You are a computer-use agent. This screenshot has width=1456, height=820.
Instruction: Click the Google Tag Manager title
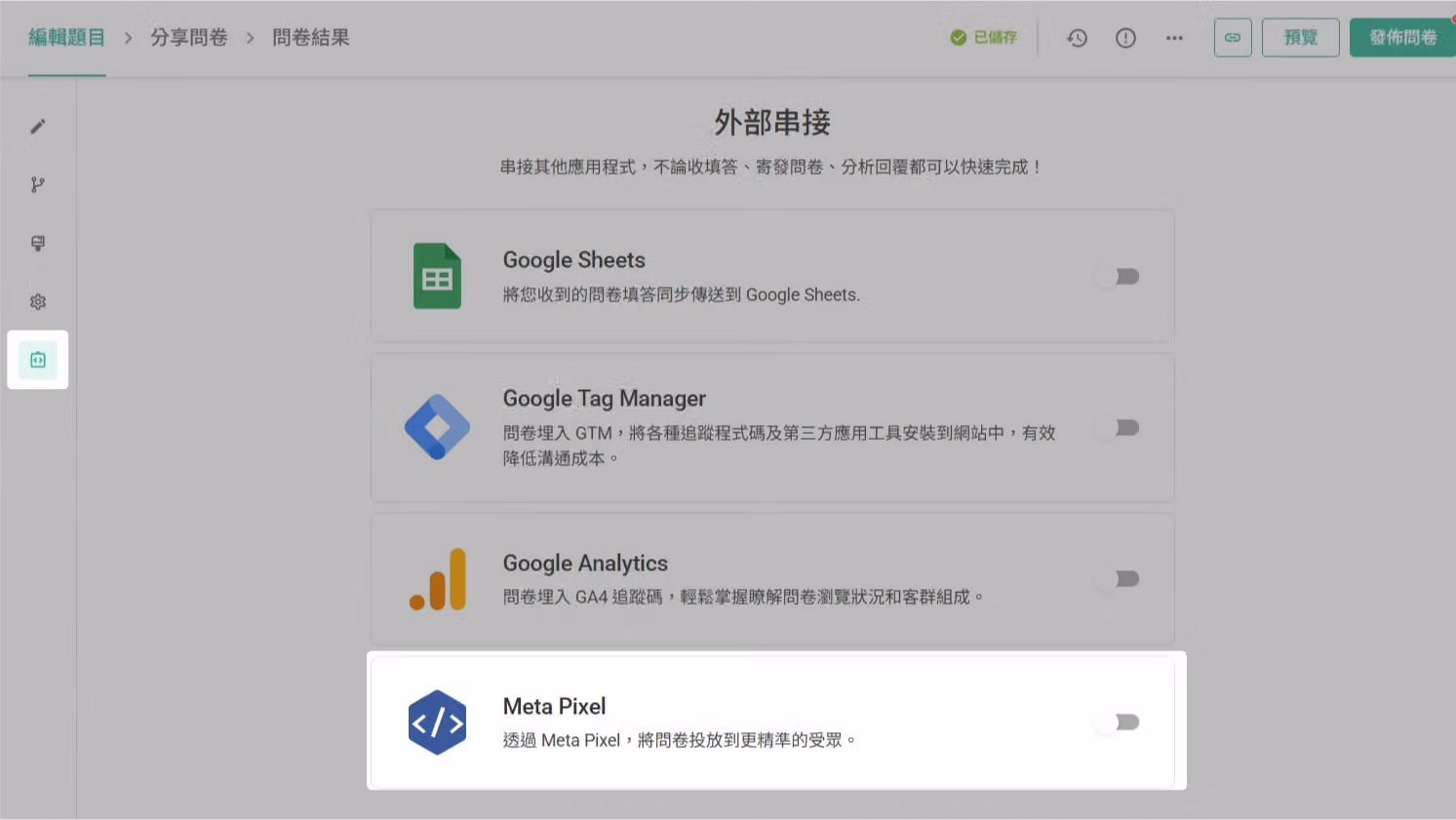point(605,399)
